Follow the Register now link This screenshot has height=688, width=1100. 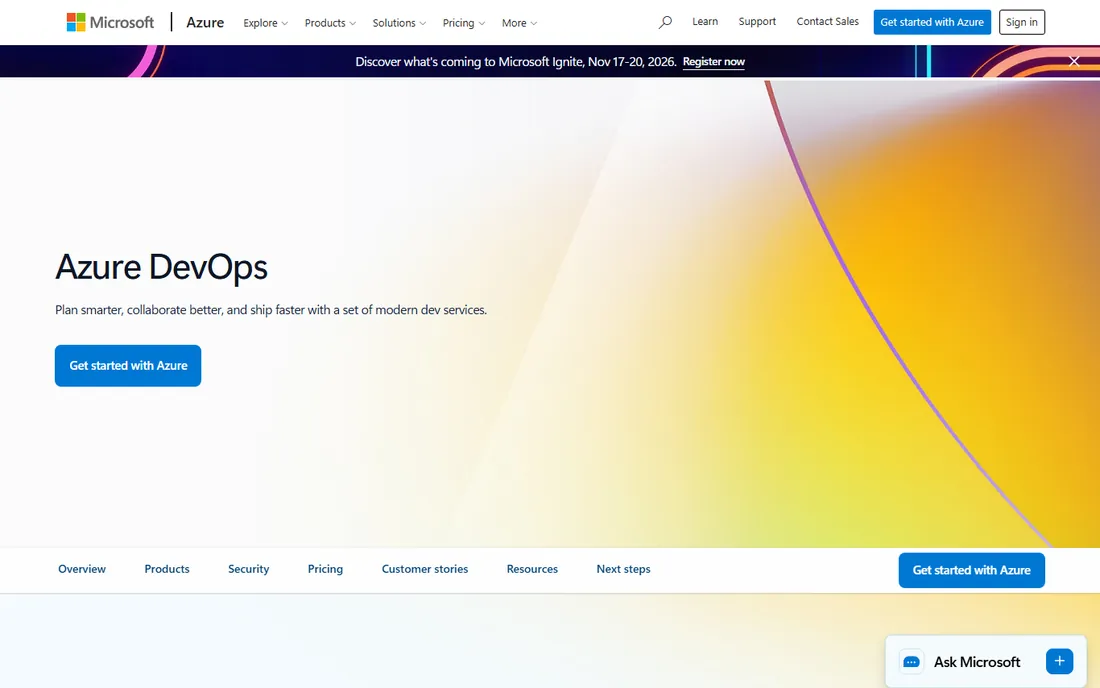click(x=713, y=62)
